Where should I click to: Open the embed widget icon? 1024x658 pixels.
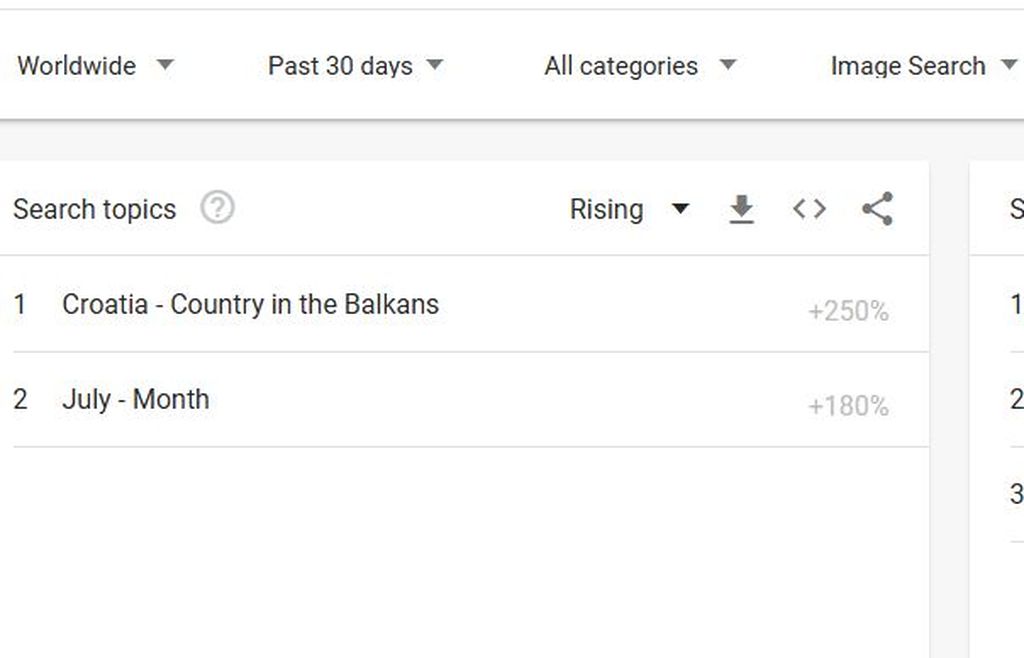click(x=809, y=209)
